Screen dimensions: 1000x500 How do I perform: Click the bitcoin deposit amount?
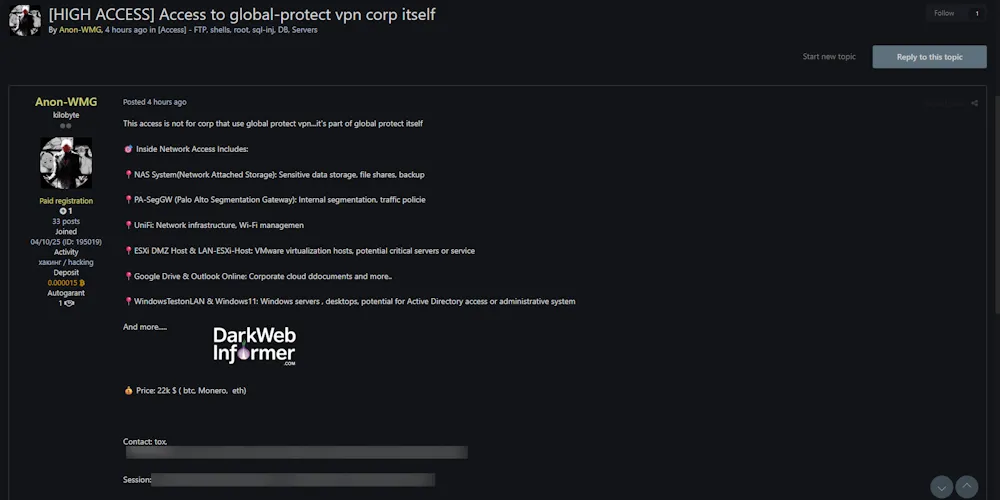[x=66, y=283]
